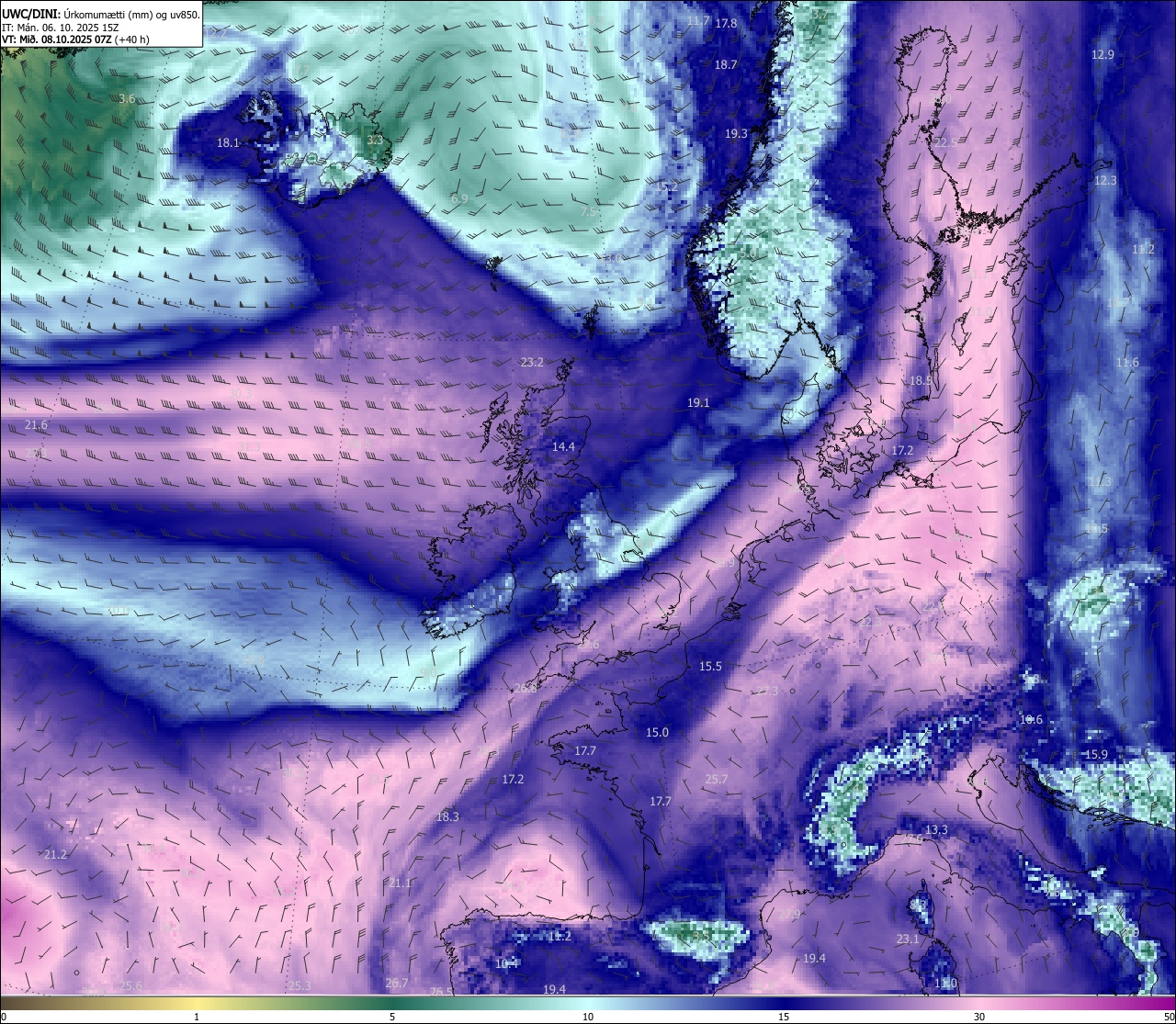Click the 25.3 value at the bottom
Screen dimensions: 1176x1024
(300, 985)
